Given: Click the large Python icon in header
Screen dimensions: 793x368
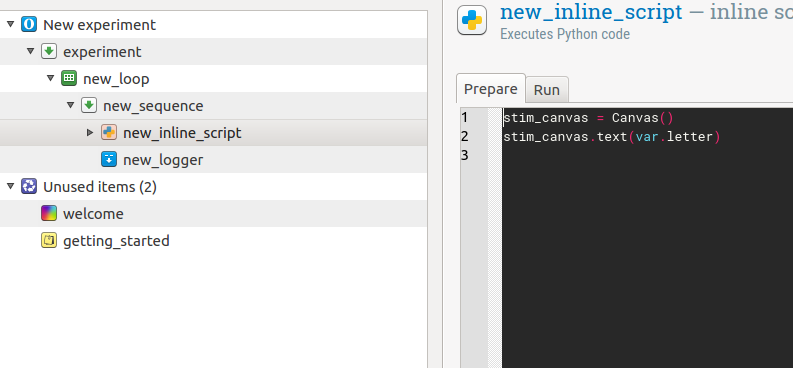Looking at the screenshot, I should pos(472,20).
